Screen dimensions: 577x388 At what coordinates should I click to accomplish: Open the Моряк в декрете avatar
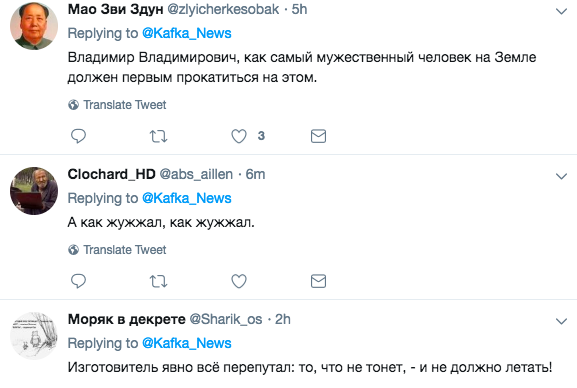coord(34,336)
